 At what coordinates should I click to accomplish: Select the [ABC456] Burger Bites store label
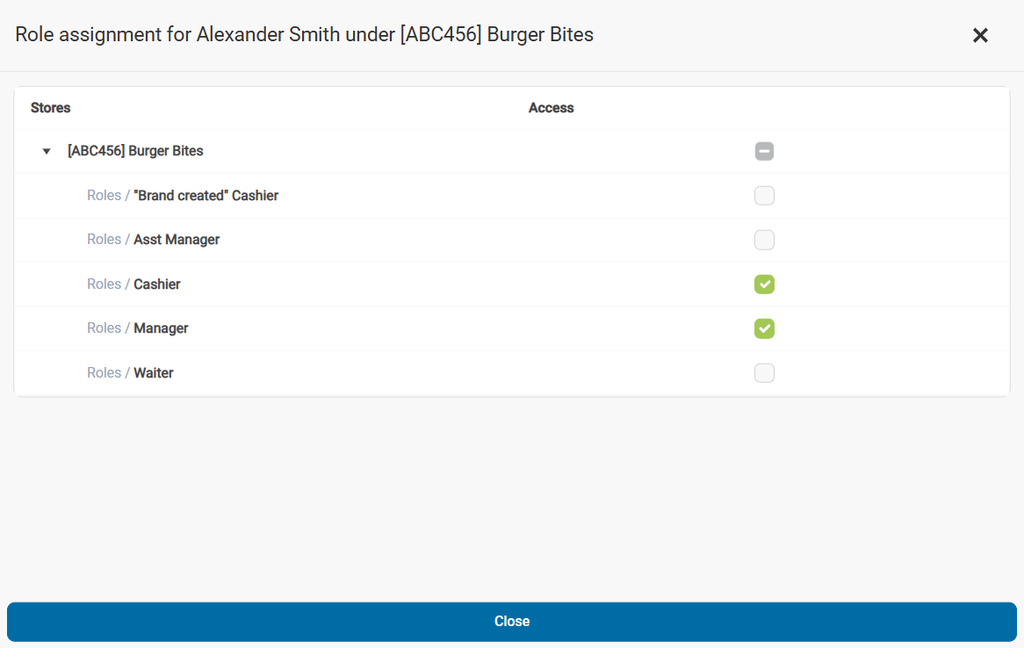point(135,151)
